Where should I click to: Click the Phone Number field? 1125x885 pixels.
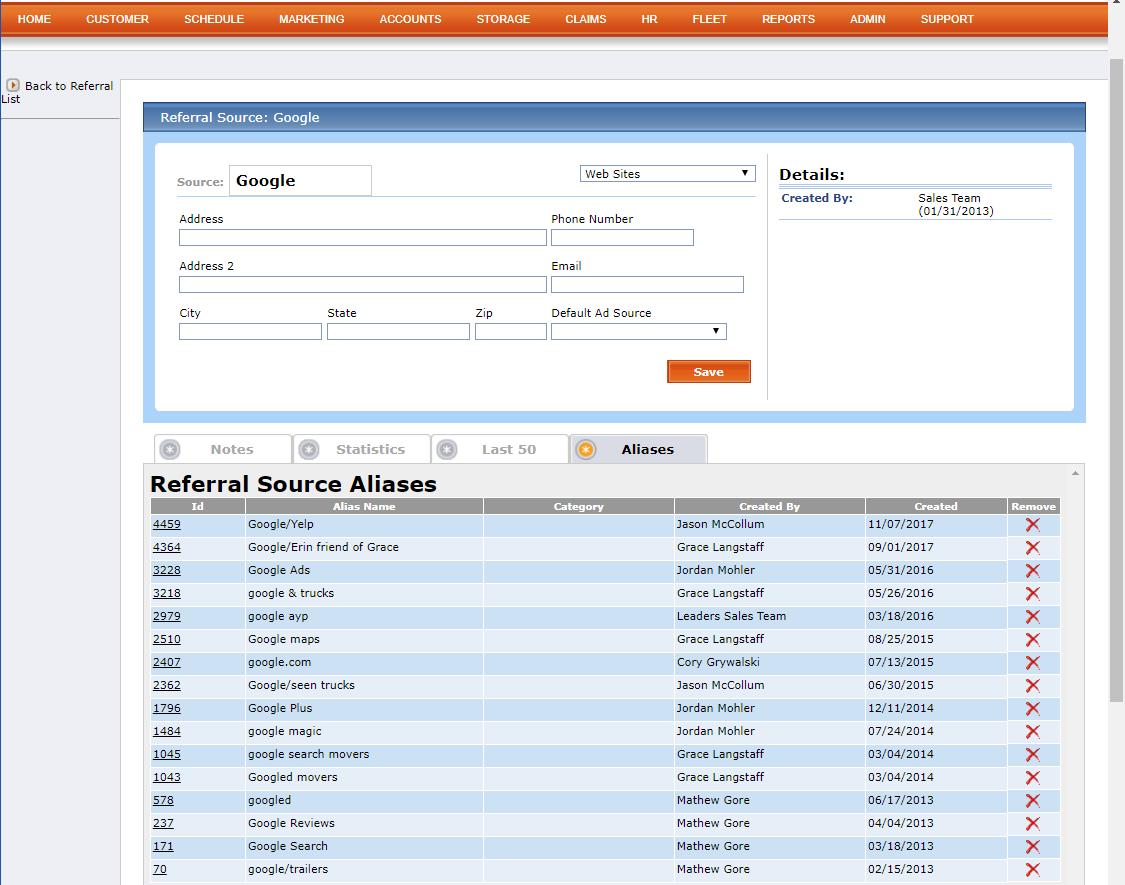pos(622,238)
